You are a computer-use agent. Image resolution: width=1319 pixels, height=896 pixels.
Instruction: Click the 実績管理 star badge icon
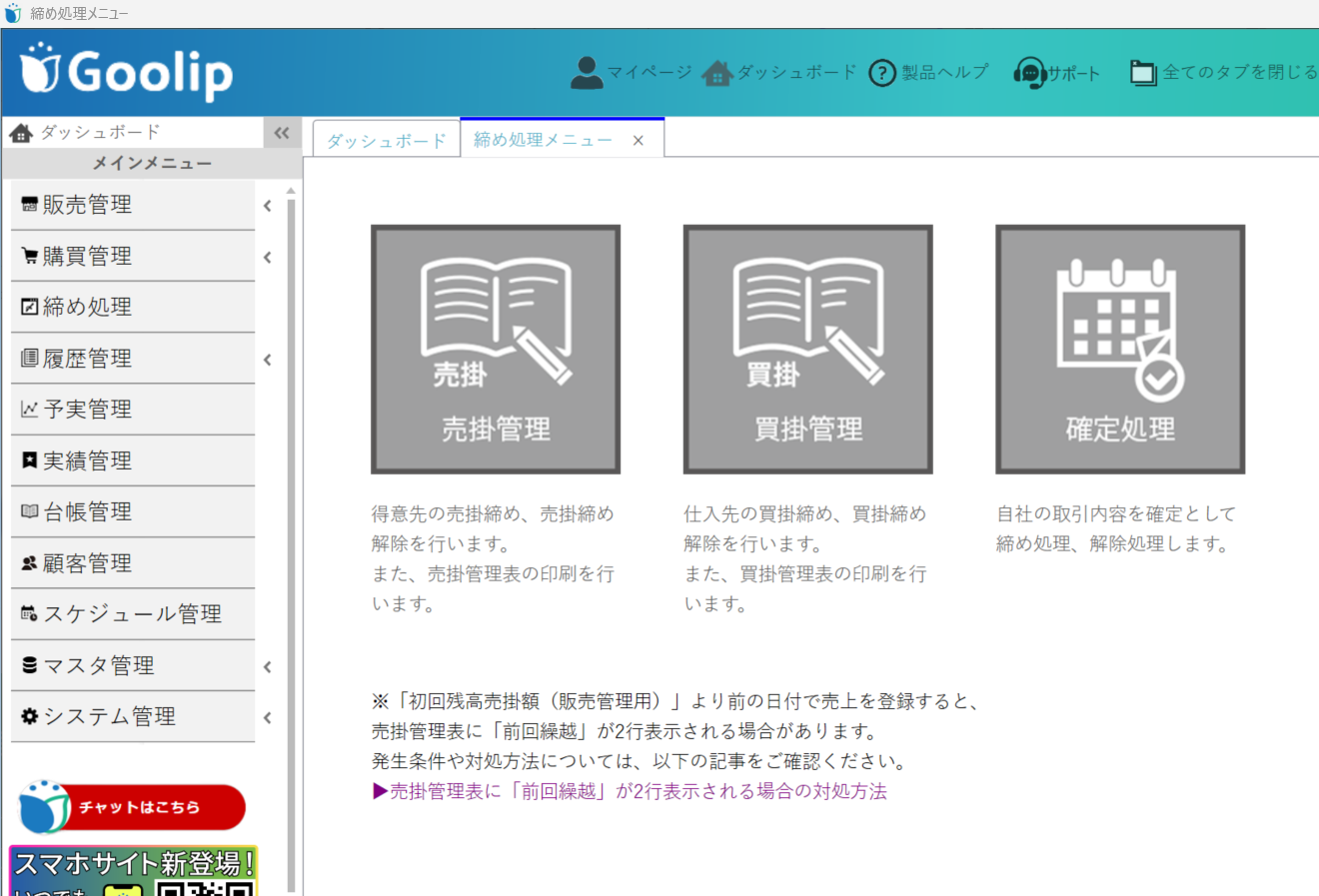point(30,460)
